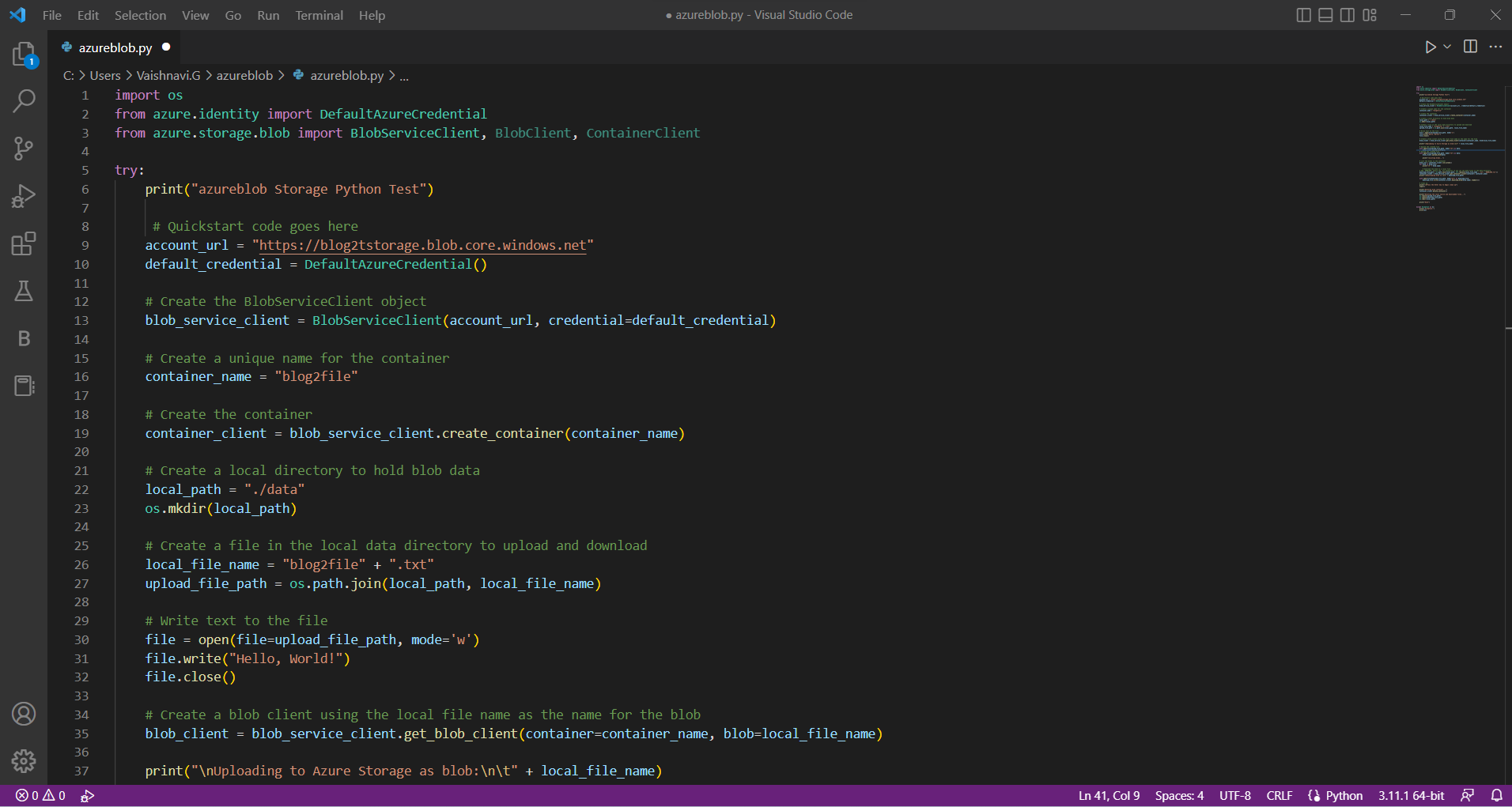This screenshot has height=807, width=1512.
Task: Open the Extensions view
Action: (x=25, y=243)
